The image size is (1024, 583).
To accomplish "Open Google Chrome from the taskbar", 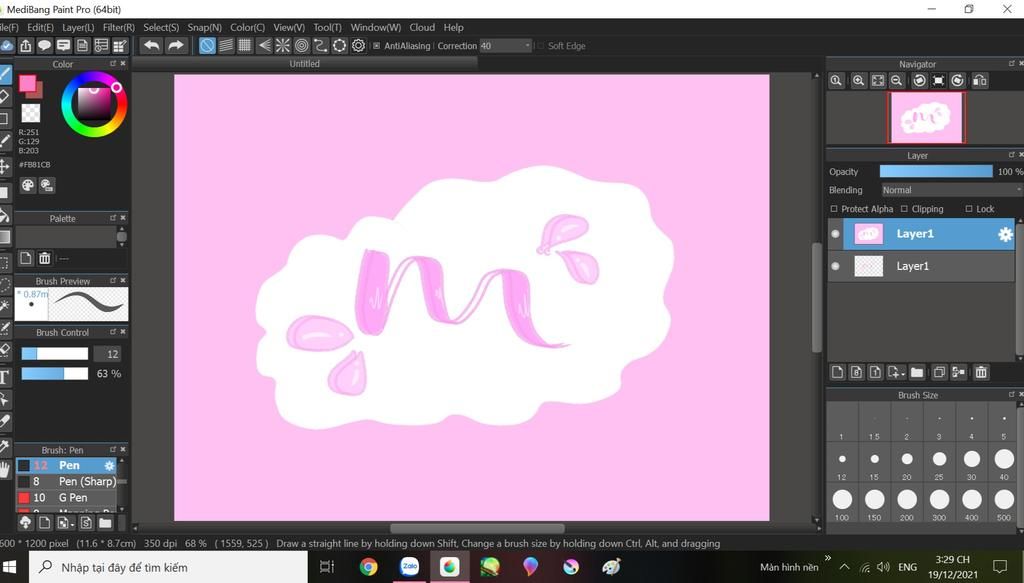I will pos(368,567).
